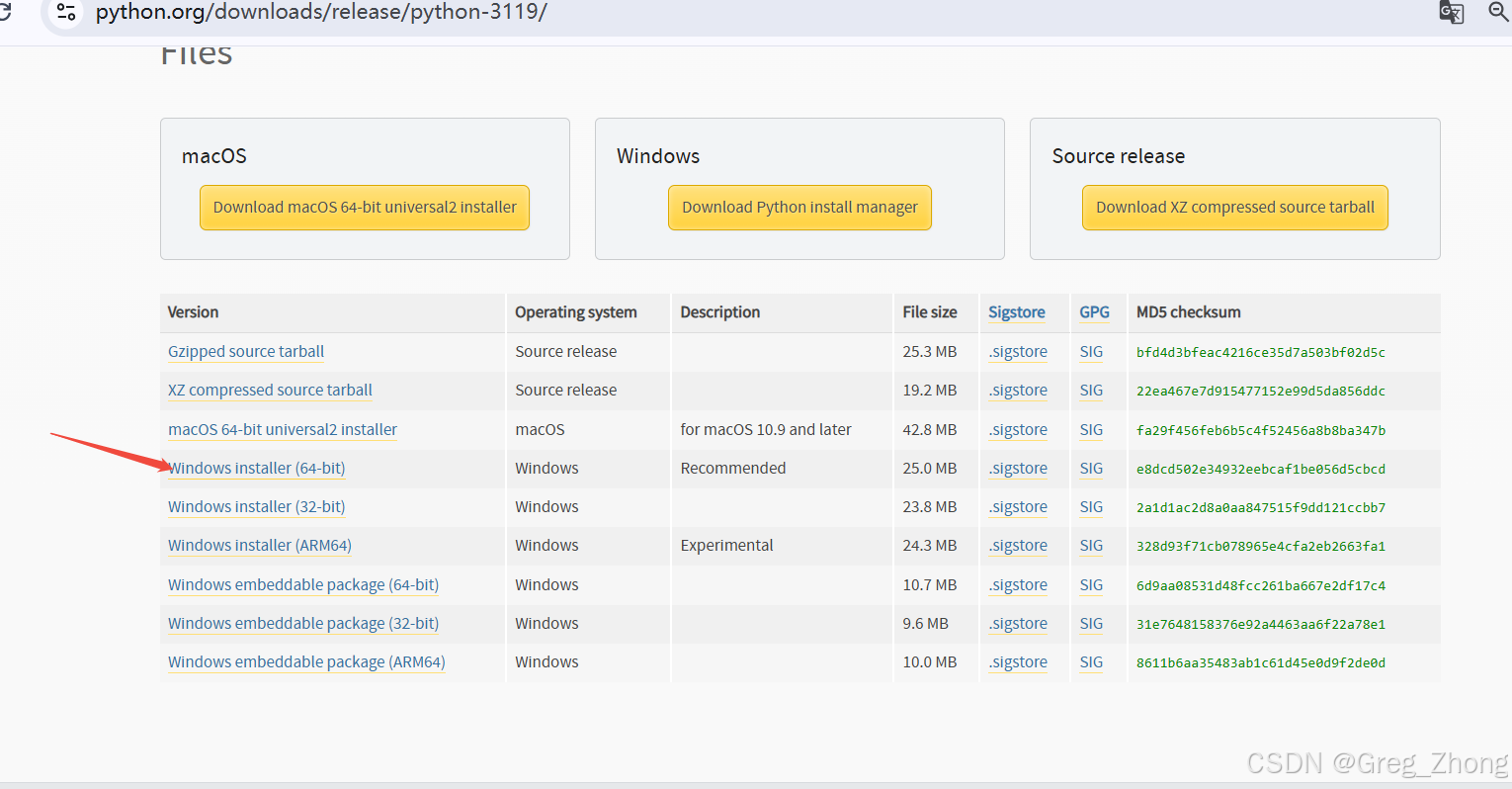1512x789 pixels.
Task: Click MD5 checksum bfd4d3bfeac4216ce35d7a503bf02d5c
Action: tap(1261, 353)
